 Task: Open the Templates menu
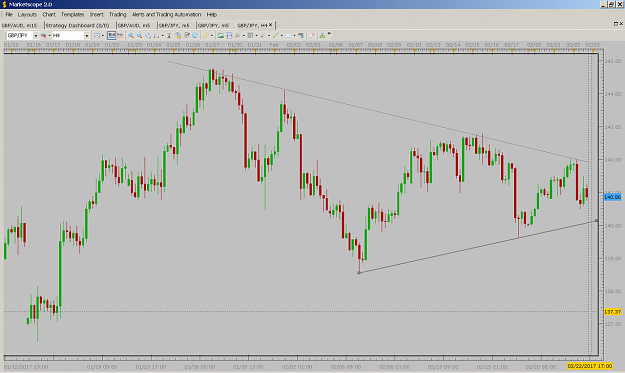pyautogui.click(x=73, y=14)
